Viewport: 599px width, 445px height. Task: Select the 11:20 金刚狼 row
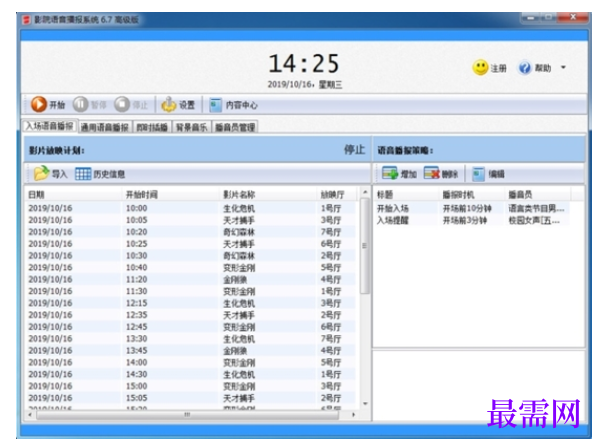coord(191,279)
